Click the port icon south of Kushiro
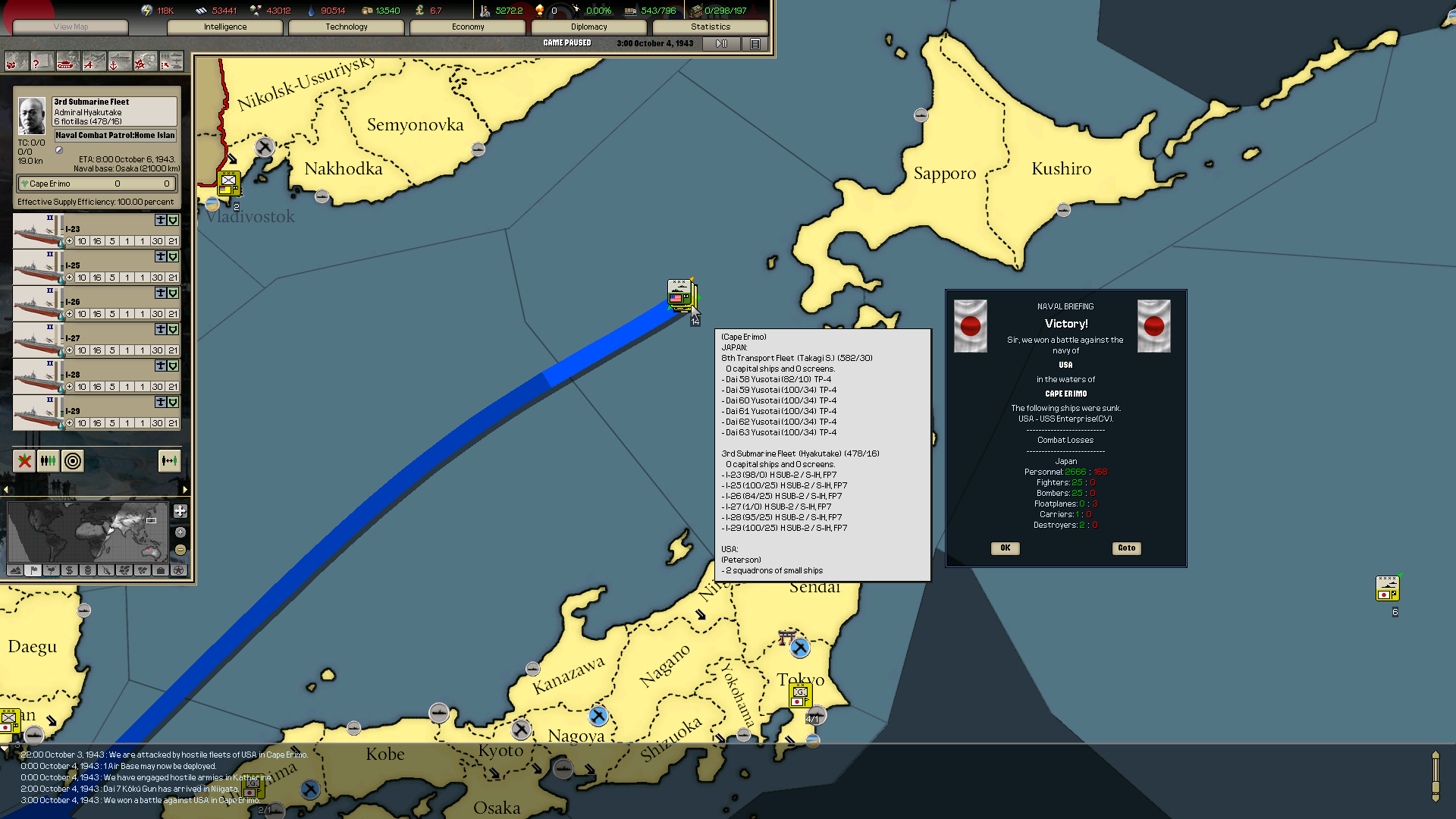Screen dimensions: 1456x819 click(x=1064, y=210)
